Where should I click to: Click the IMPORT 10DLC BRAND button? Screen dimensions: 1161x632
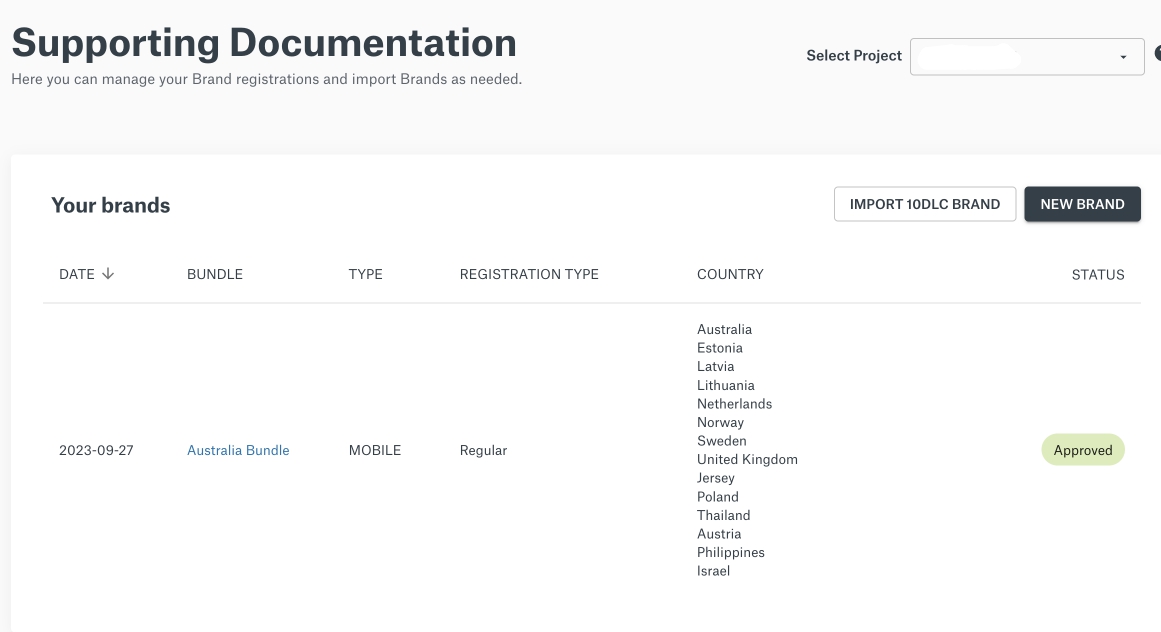pyautogui.click(x=924, y=204)
